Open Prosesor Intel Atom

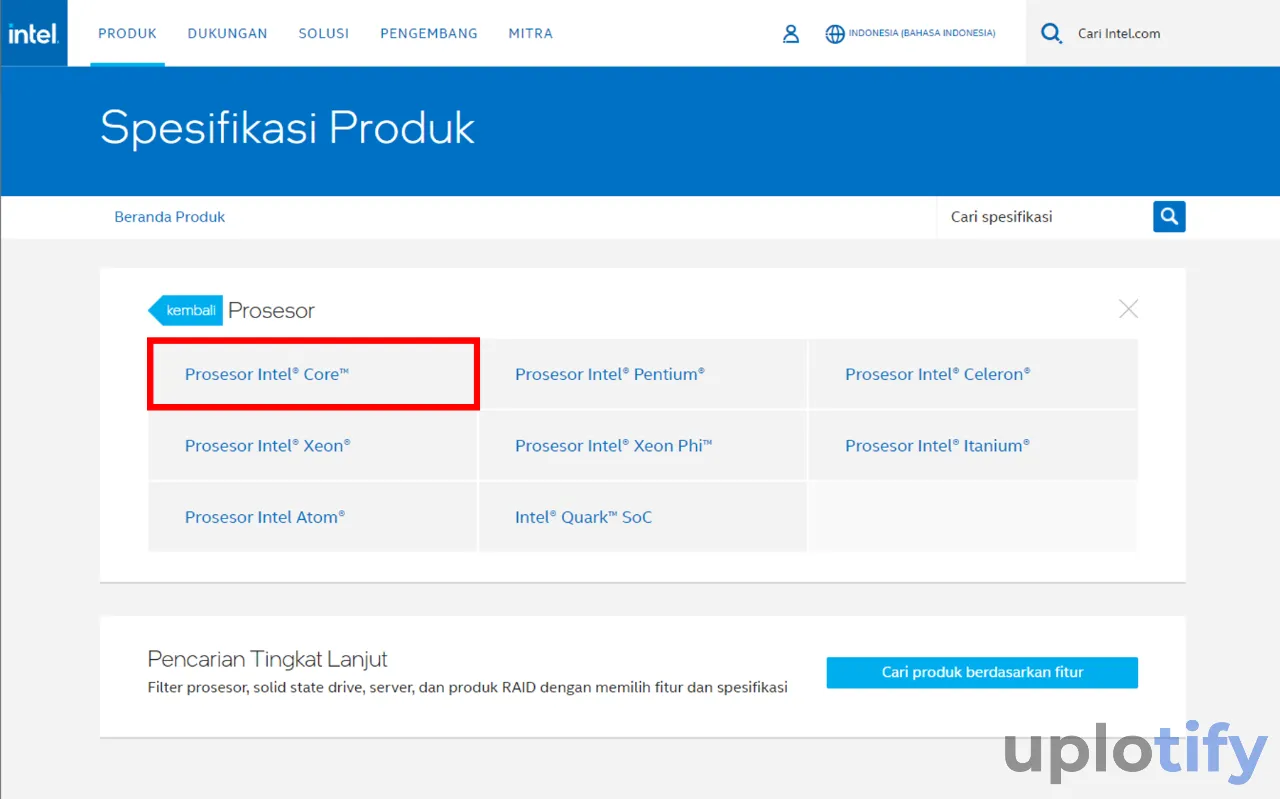coord(312,517)
